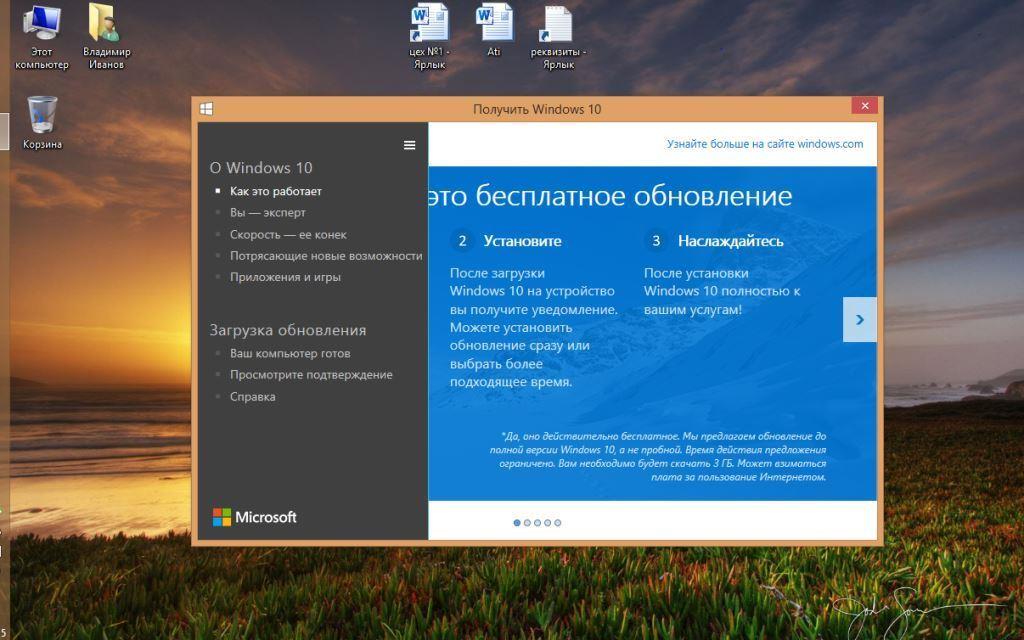1024x640 pixels.
Task: Close the Получить Windows 10 window
Action: (x=865, y=106)
